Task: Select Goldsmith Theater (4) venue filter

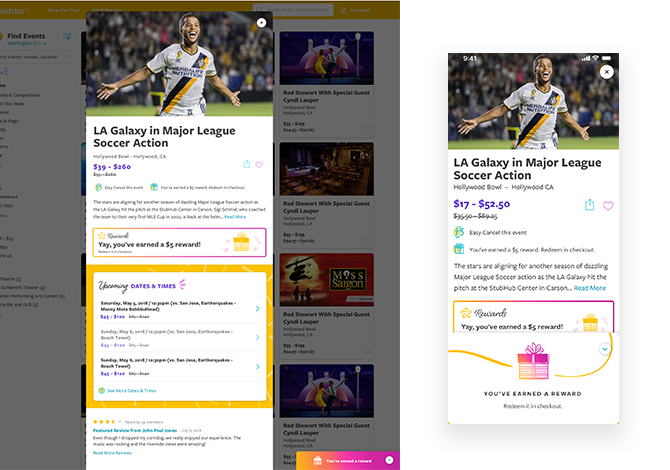Action: [24, 288]
